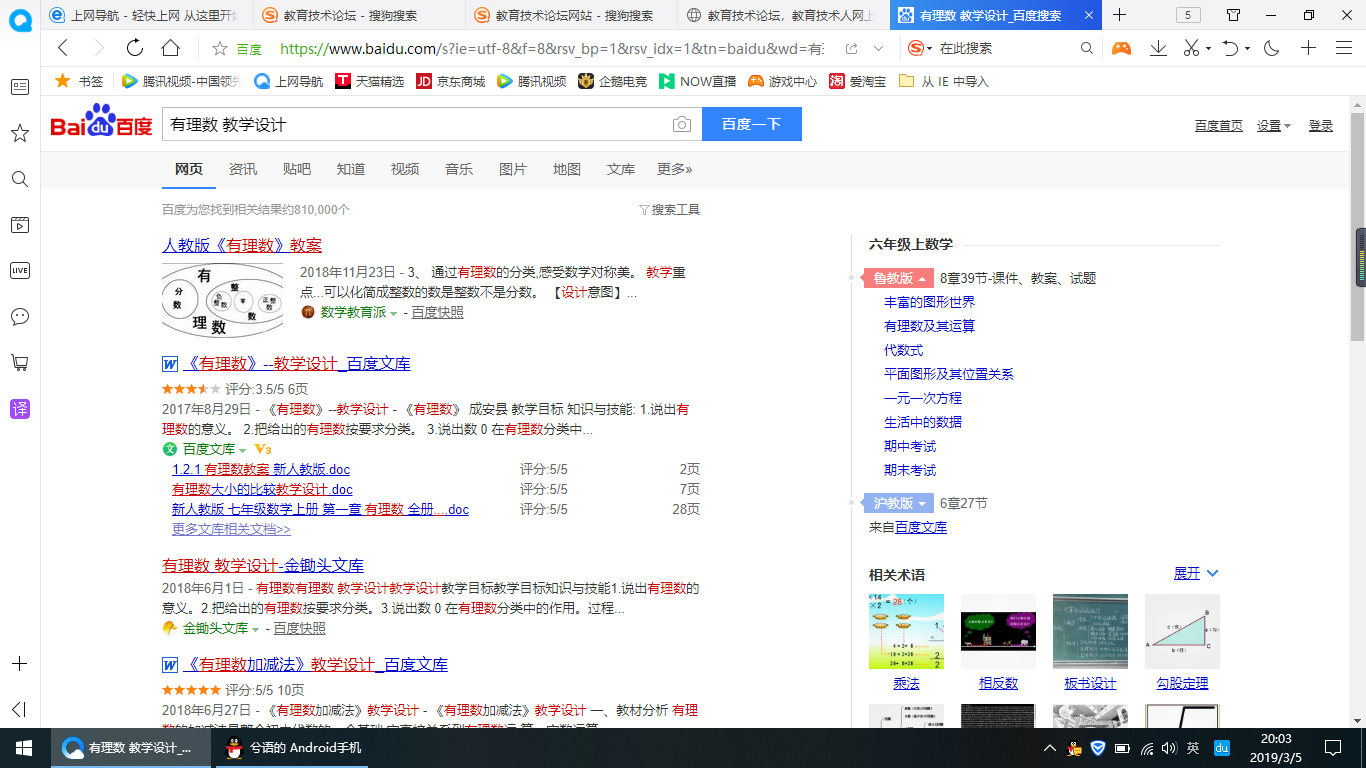Screen dimensions: 1366x768
Task: Expand the 鲁教版 textbook version dropdown
Action: click(x=899, y=278)
